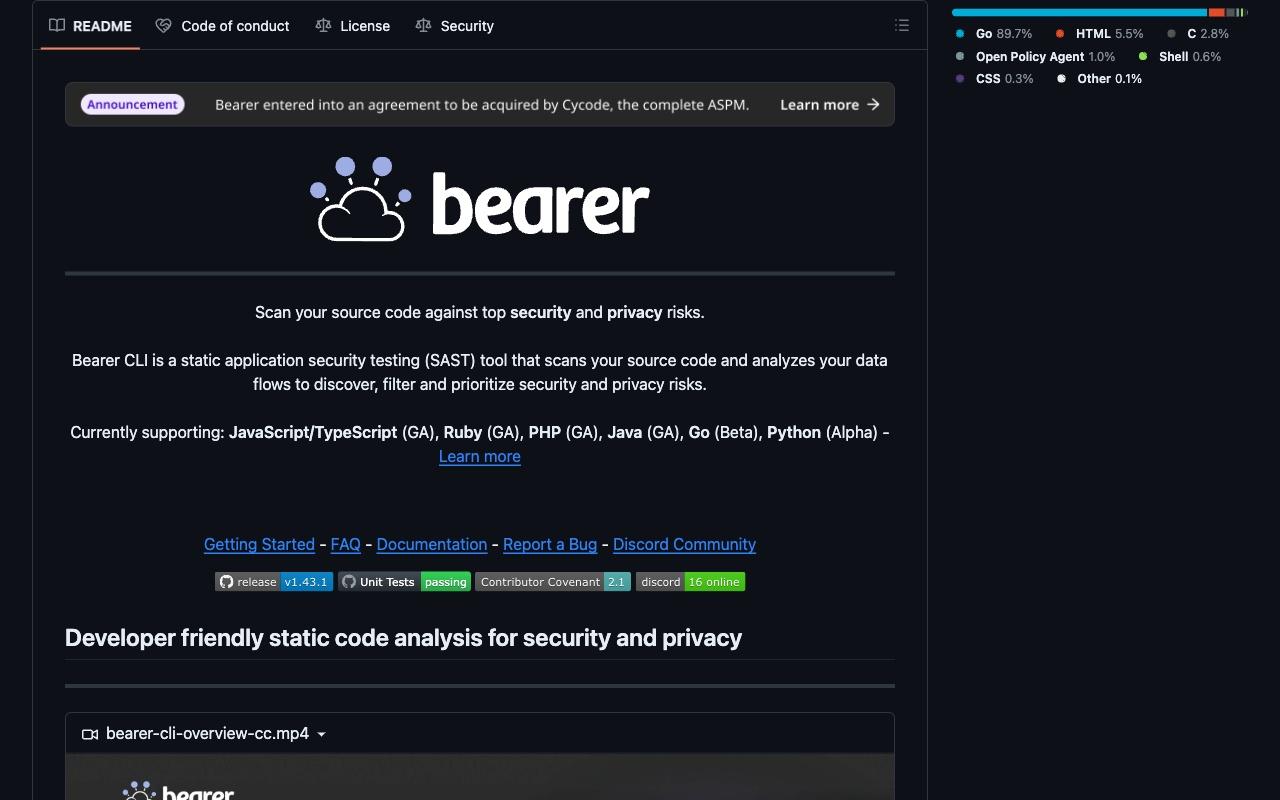Click the bearer video preview thumbnail
Screen dimensions: 1280x800
click(x=480, y=777)
